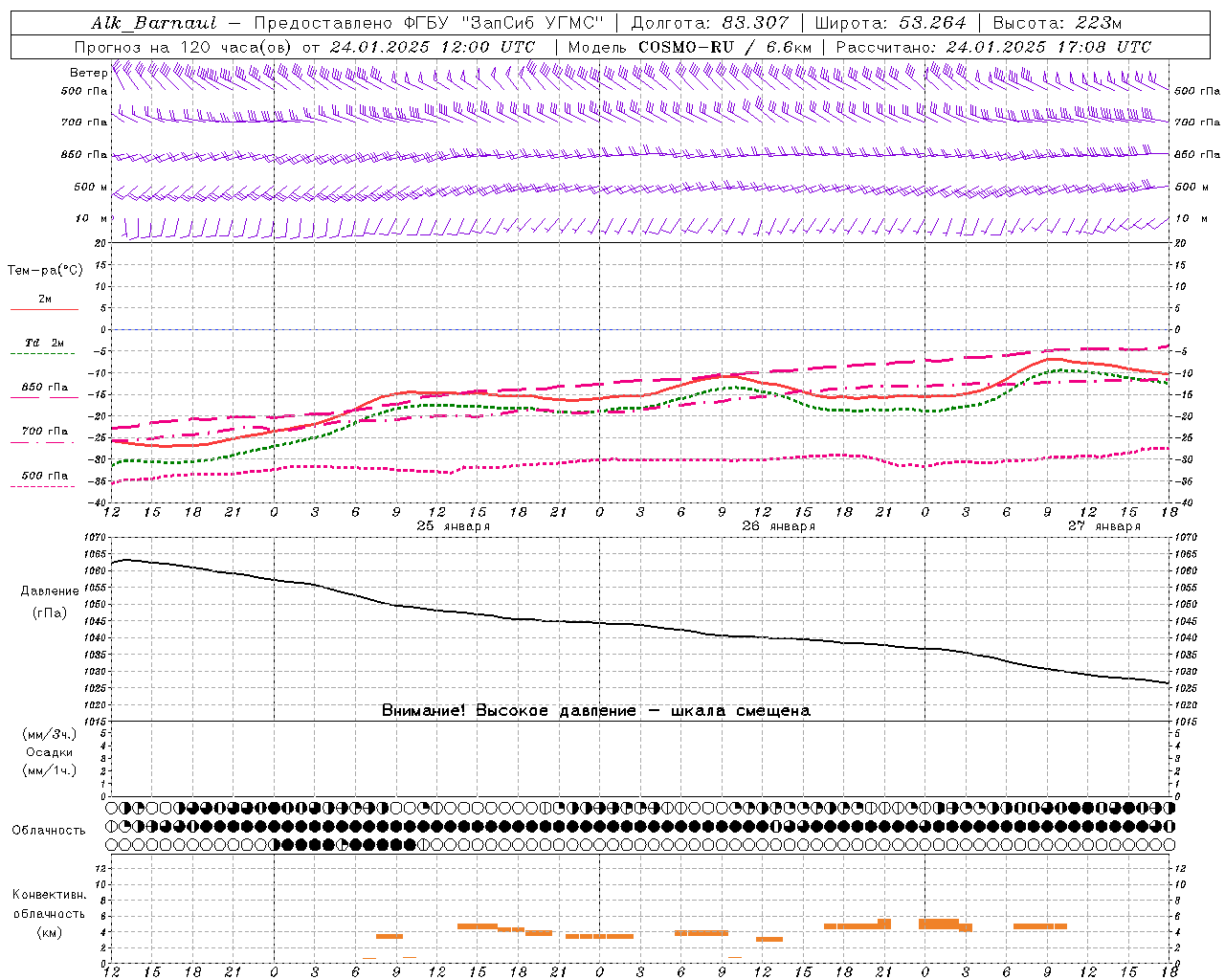
Task: Click the 'Тем-ра(°C)' axis title
Action: [x=45, y=271]
